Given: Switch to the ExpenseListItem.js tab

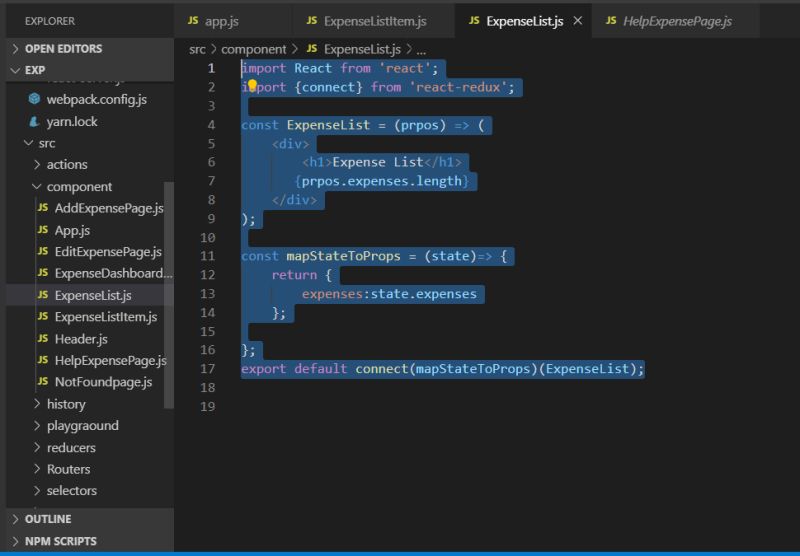Looking at the screenshot, I should 373,21.
